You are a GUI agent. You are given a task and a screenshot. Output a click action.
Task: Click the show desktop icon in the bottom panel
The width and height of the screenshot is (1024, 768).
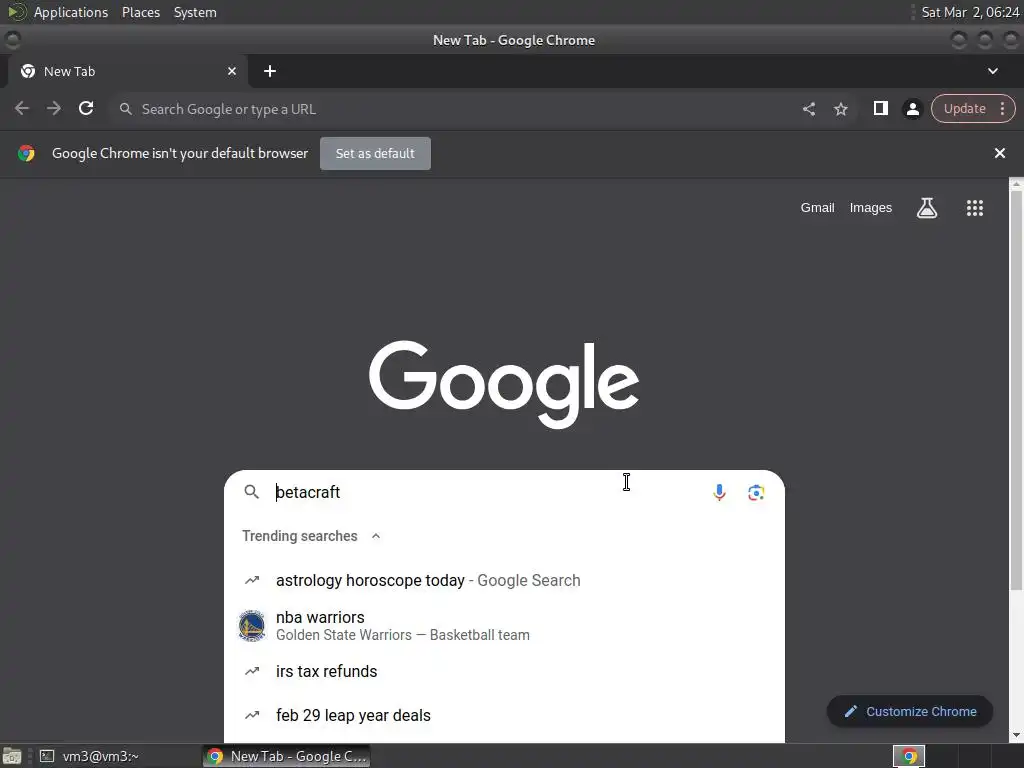coord(11,756)
